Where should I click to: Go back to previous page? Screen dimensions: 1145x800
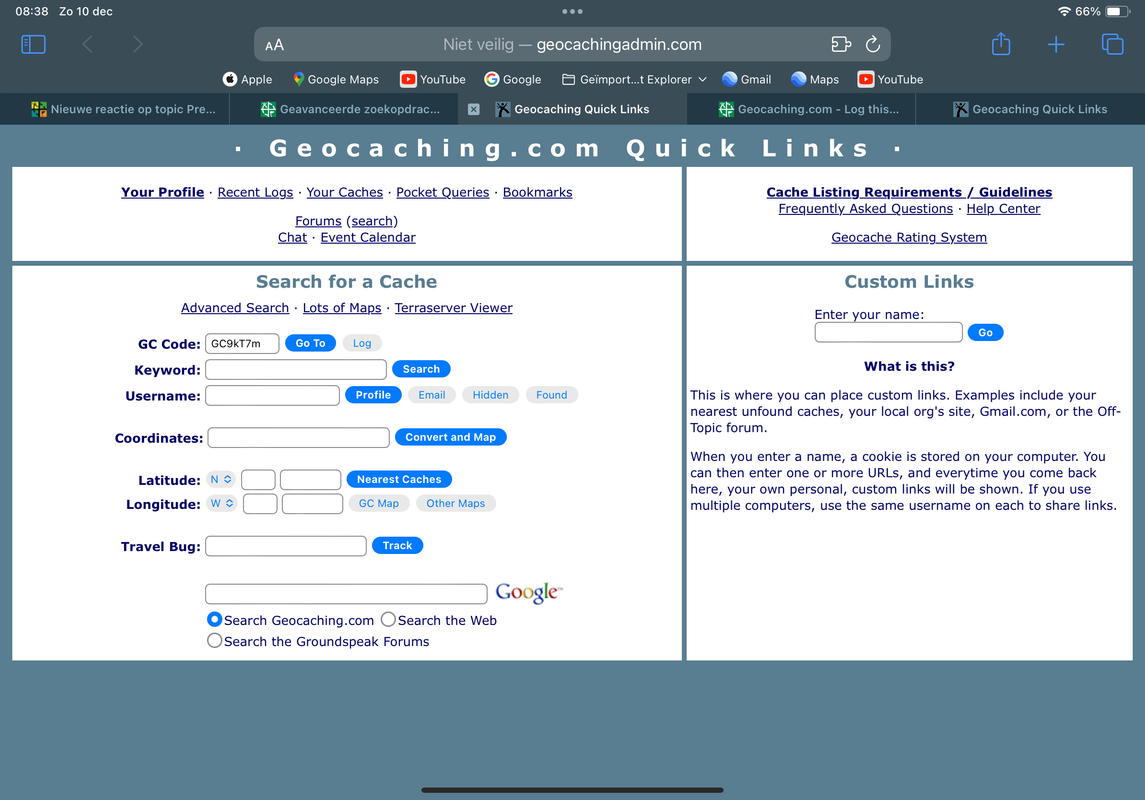(88, 45)
